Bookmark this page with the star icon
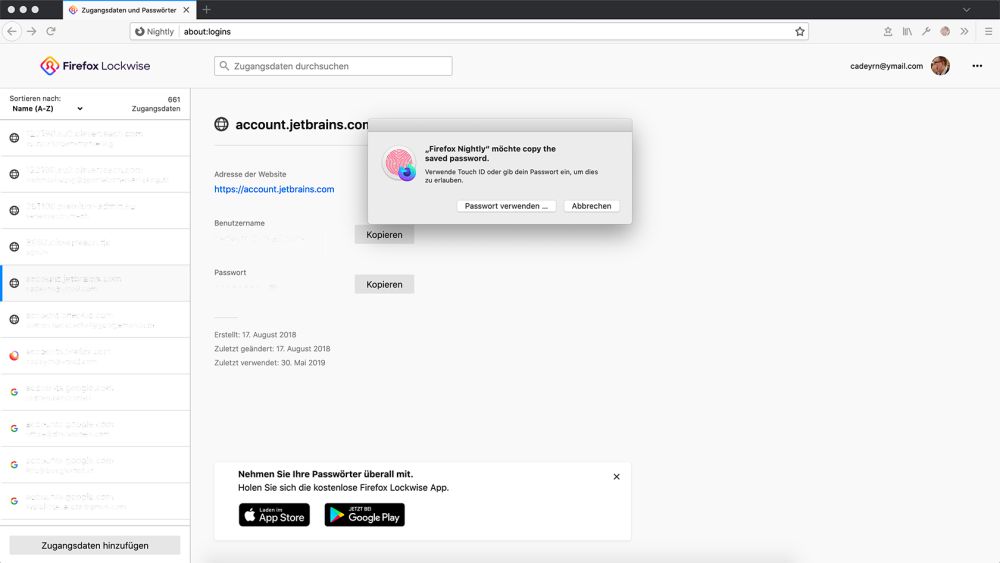Image resolution: width=1000 pixels, height=563 pixels. [x=800, y=31]
